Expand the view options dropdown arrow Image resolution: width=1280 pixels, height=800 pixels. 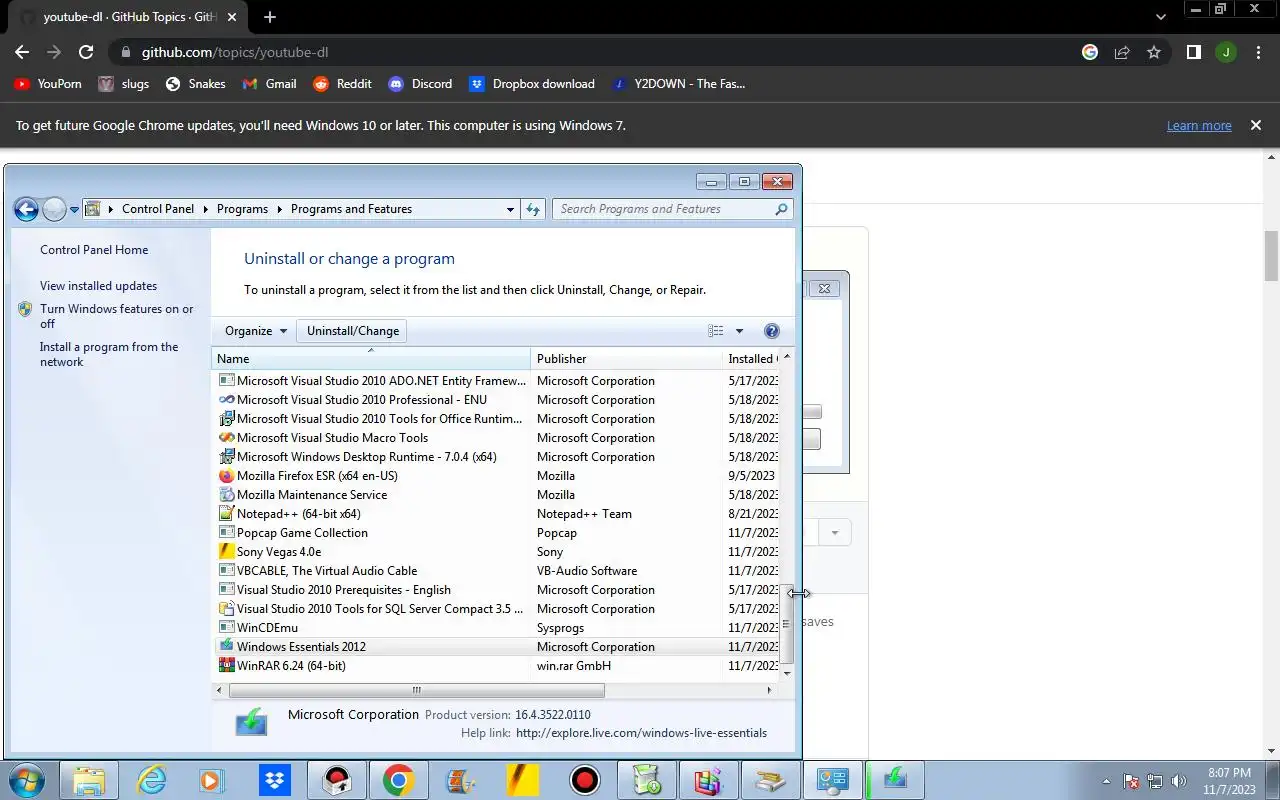(739, 331)
